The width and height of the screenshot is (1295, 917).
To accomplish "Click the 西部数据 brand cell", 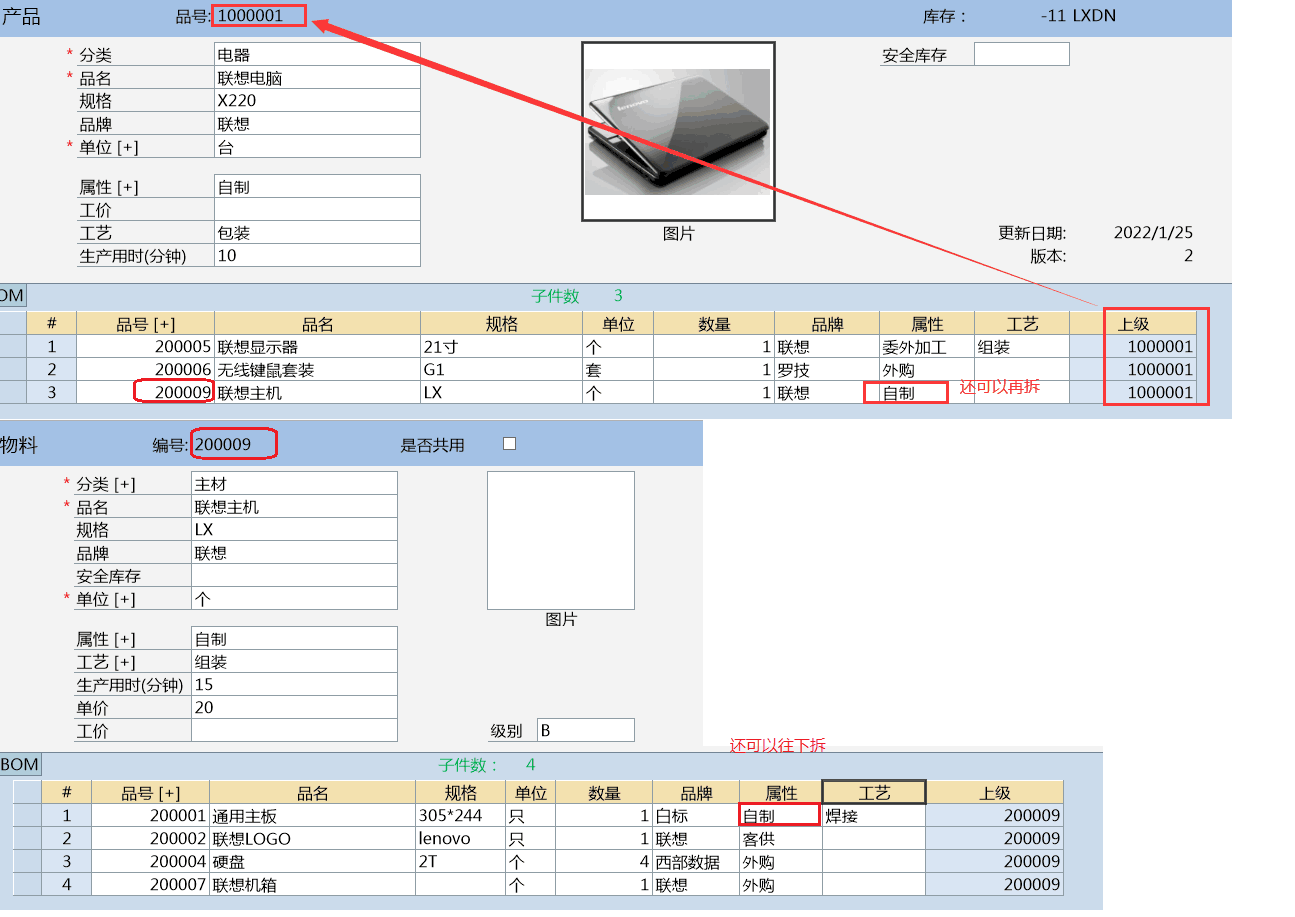I will point(696,862).
